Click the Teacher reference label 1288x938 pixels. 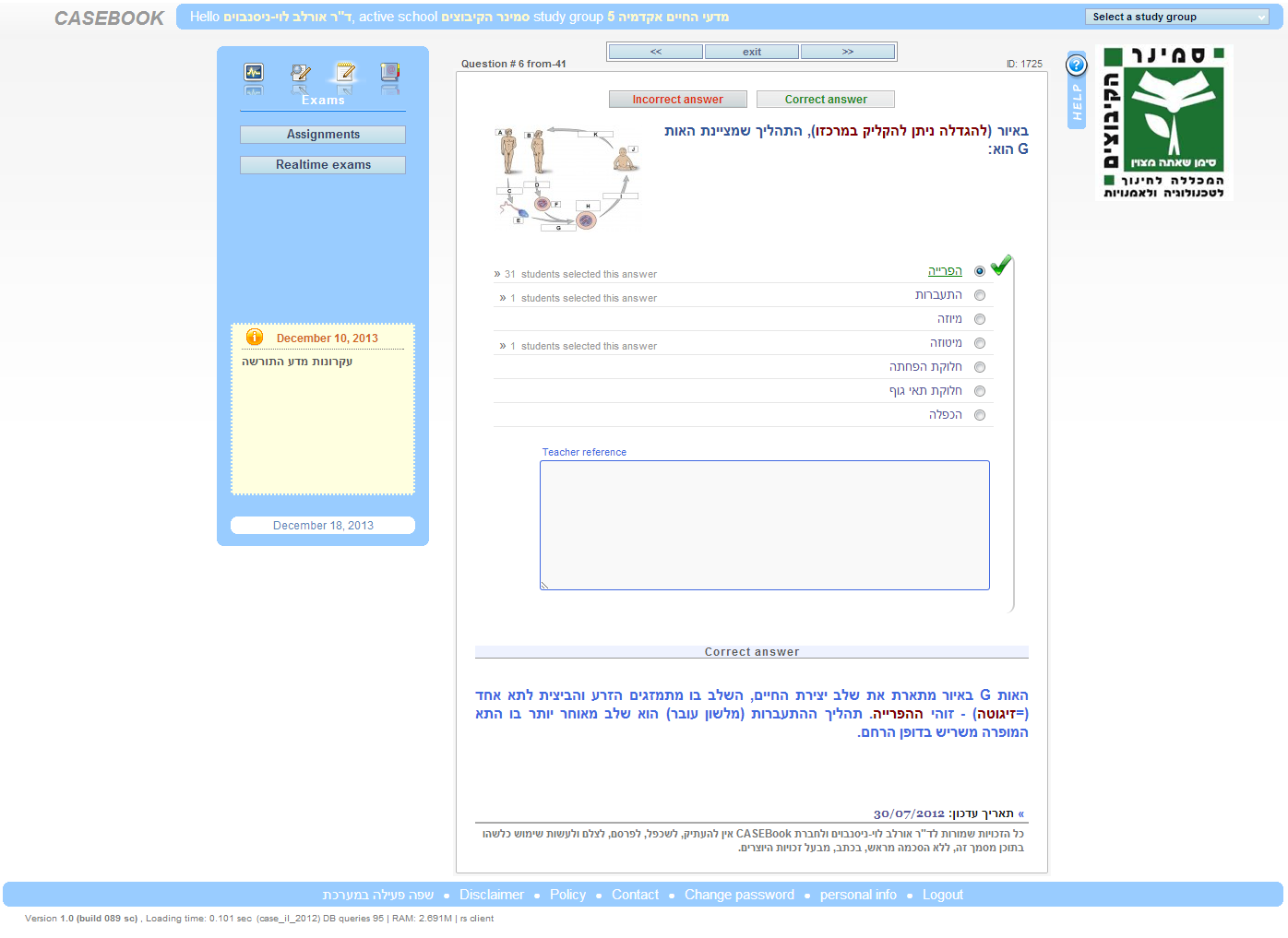(584, 453)
